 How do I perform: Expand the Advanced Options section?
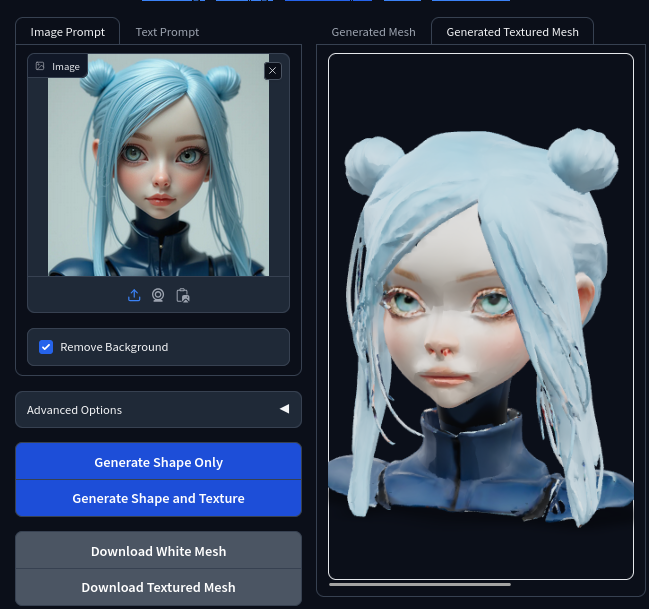[158, 409]
